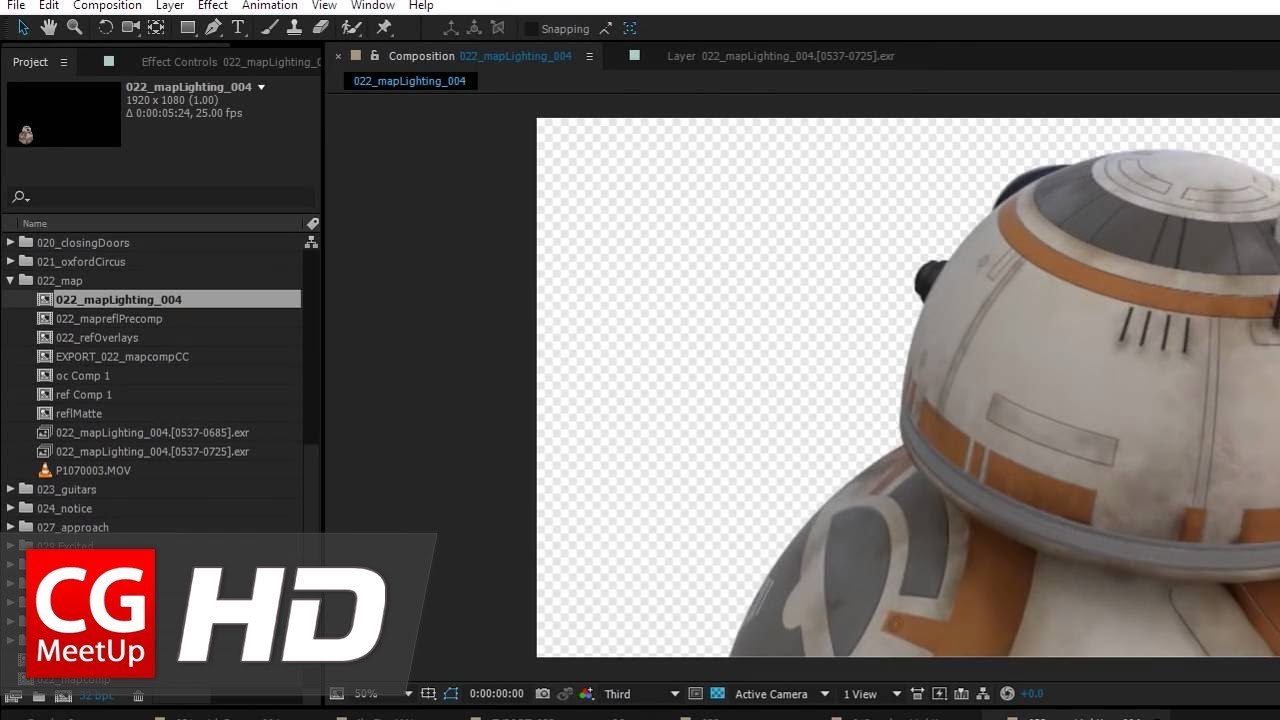The image size is (1280, 720).
Task: Open the Composition menu
Action: pyautogui.click(x=107, y=5)
